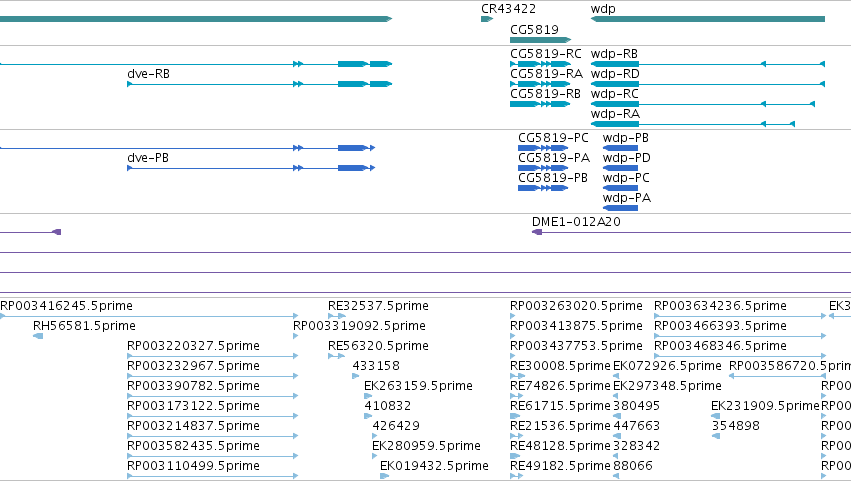Image resolution: width=851 pixels, height=481 pixels.
Task: Click the RP003586720.5prime EST label
Action: coord(790,366)
